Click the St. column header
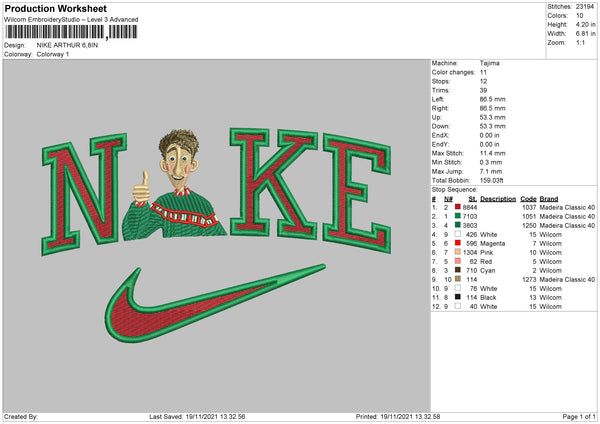 click(473, 199)
